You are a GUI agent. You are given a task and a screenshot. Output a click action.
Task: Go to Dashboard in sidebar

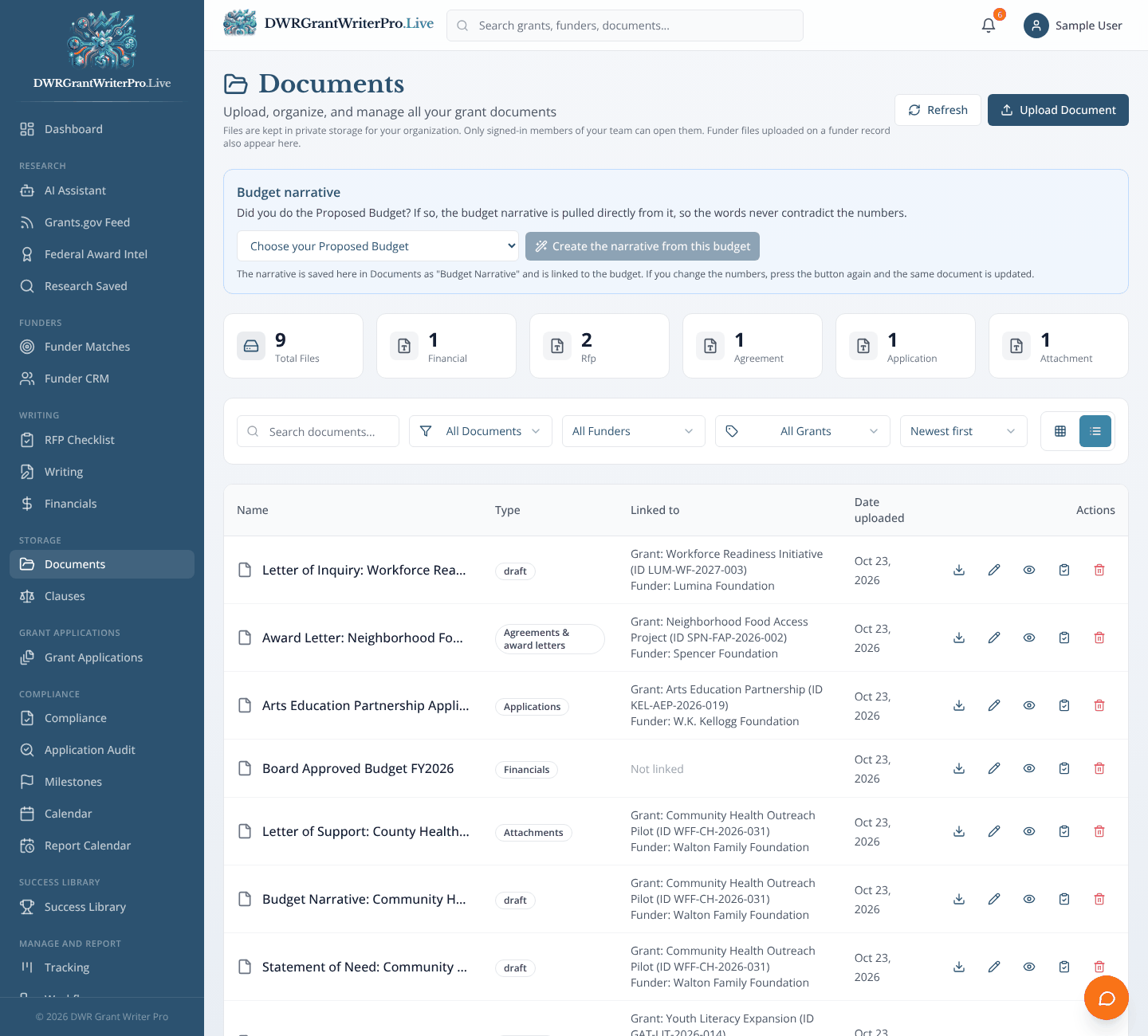pos(102,129)
